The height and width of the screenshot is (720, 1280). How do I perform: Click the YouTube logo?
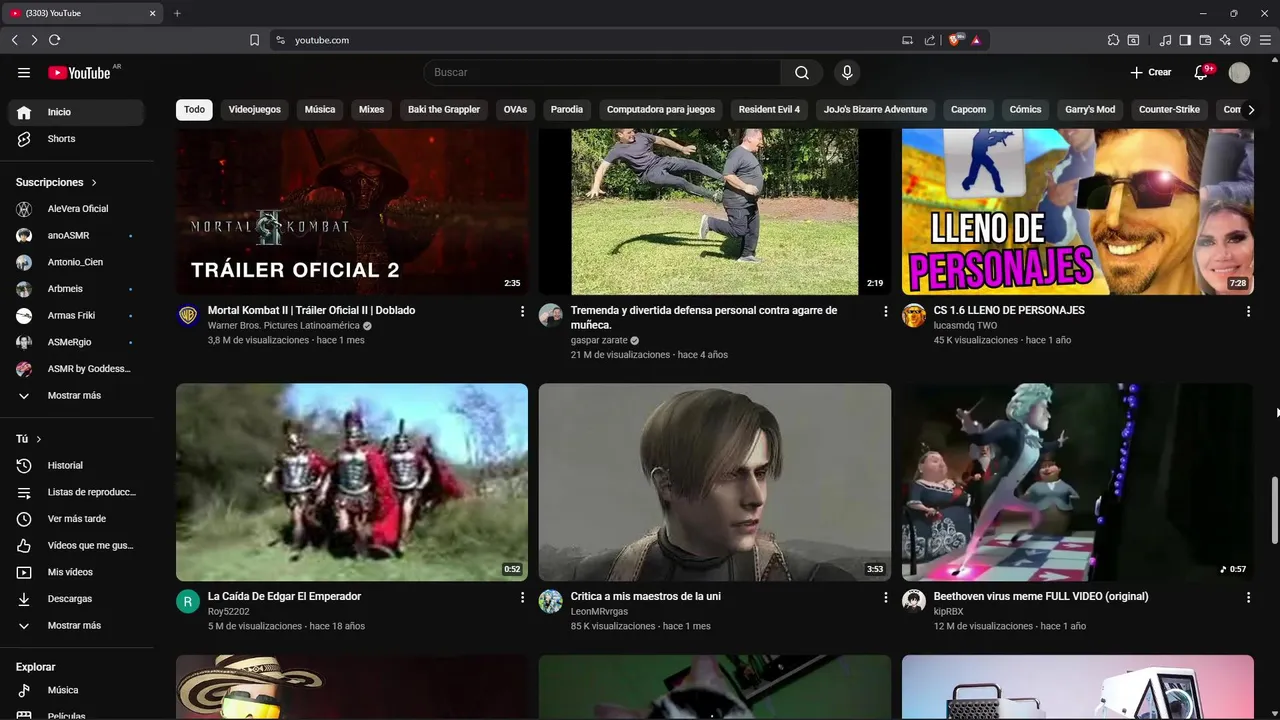tap(79, 72)
